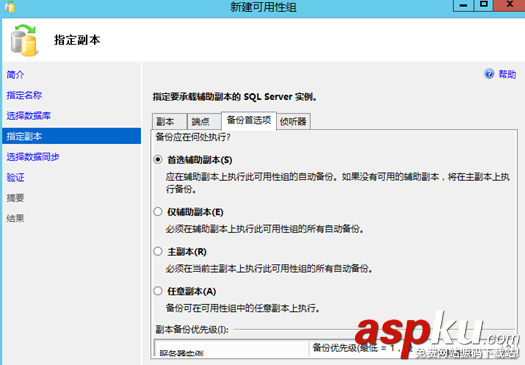Select the highlighted 指定副本 step
The image size is (525, 365).
pos(71,136)
